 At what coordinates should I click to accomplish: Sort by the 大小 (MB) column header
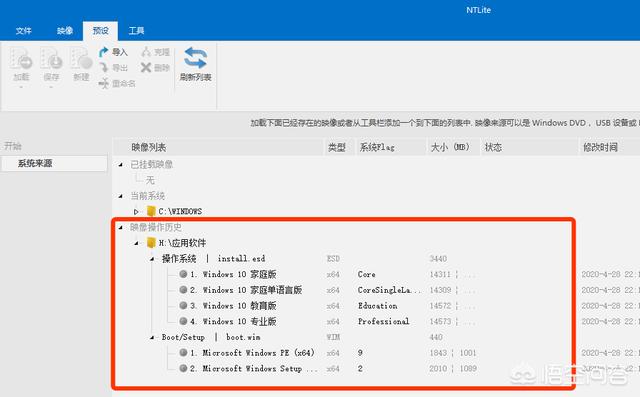click(450, 147)
